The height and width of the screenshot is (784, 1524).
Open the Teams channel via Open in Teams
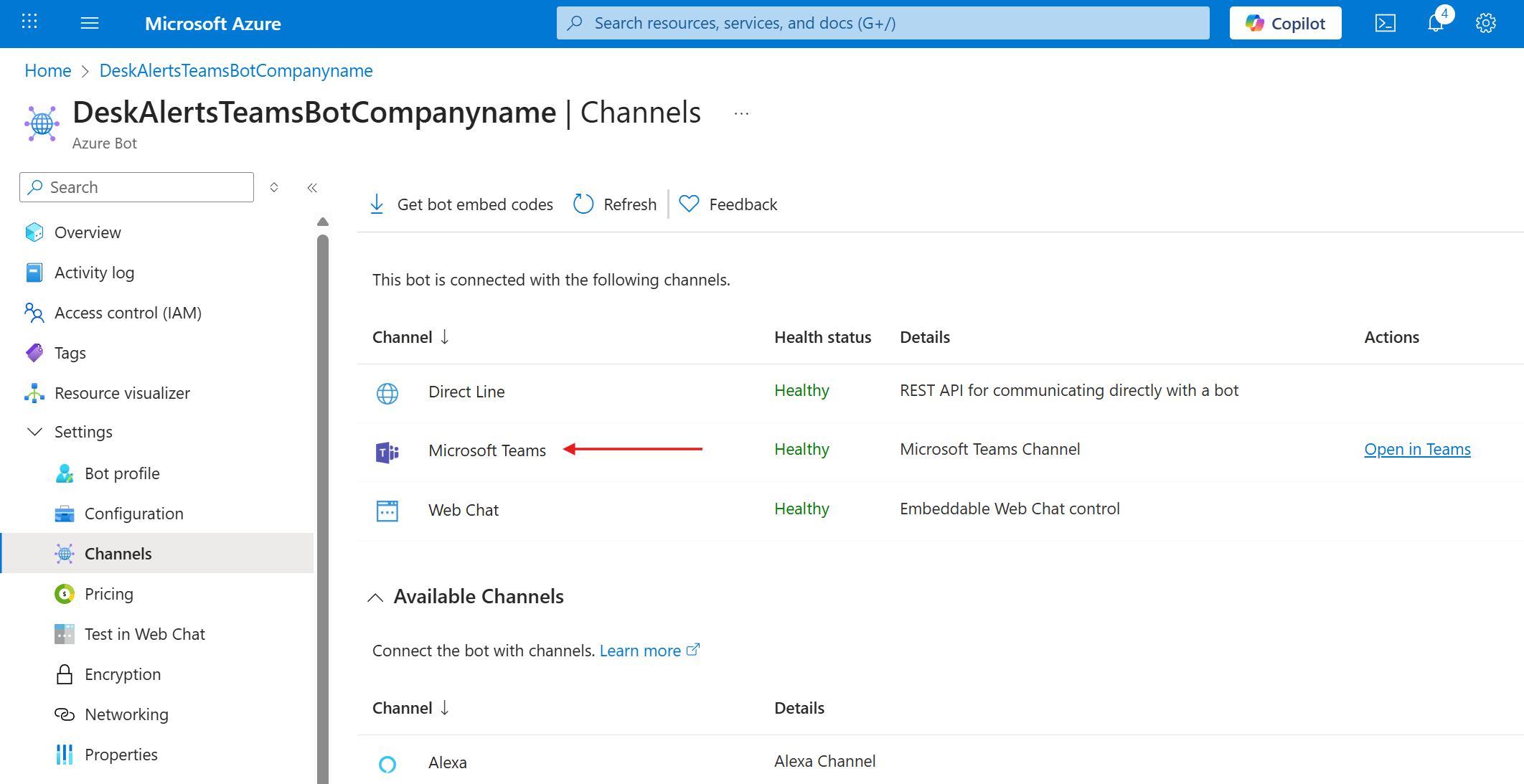click(1417, 448)
